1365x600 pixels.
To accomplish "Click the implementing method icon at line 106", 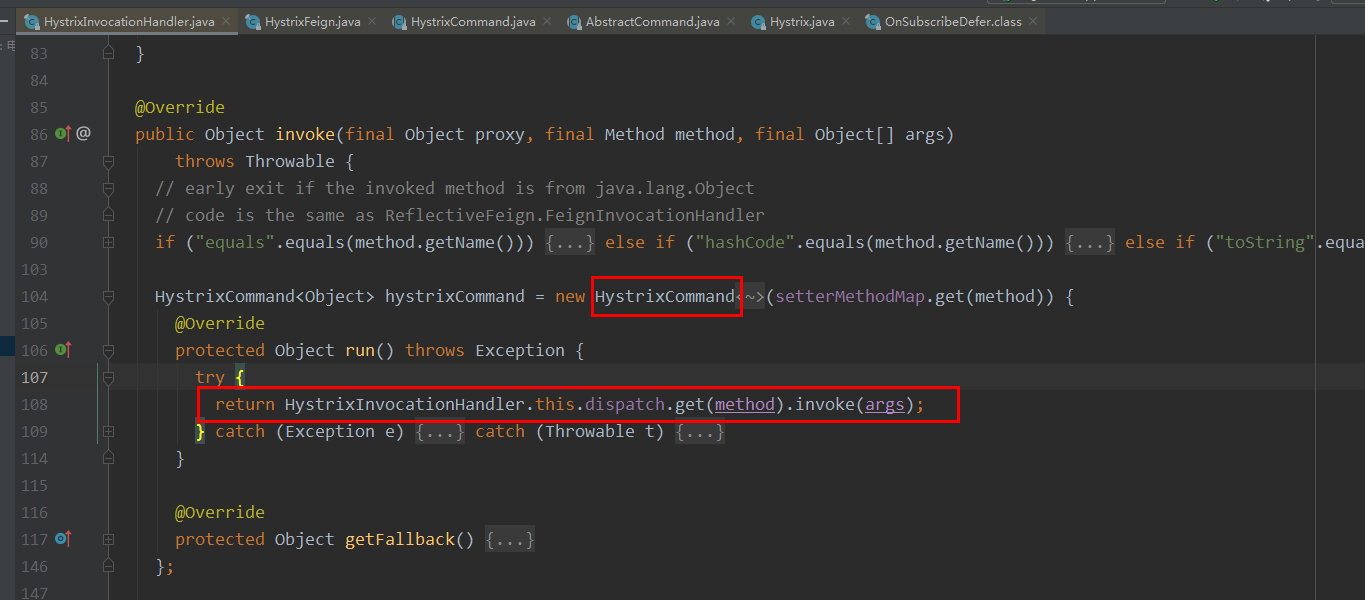I will [62, 349].
